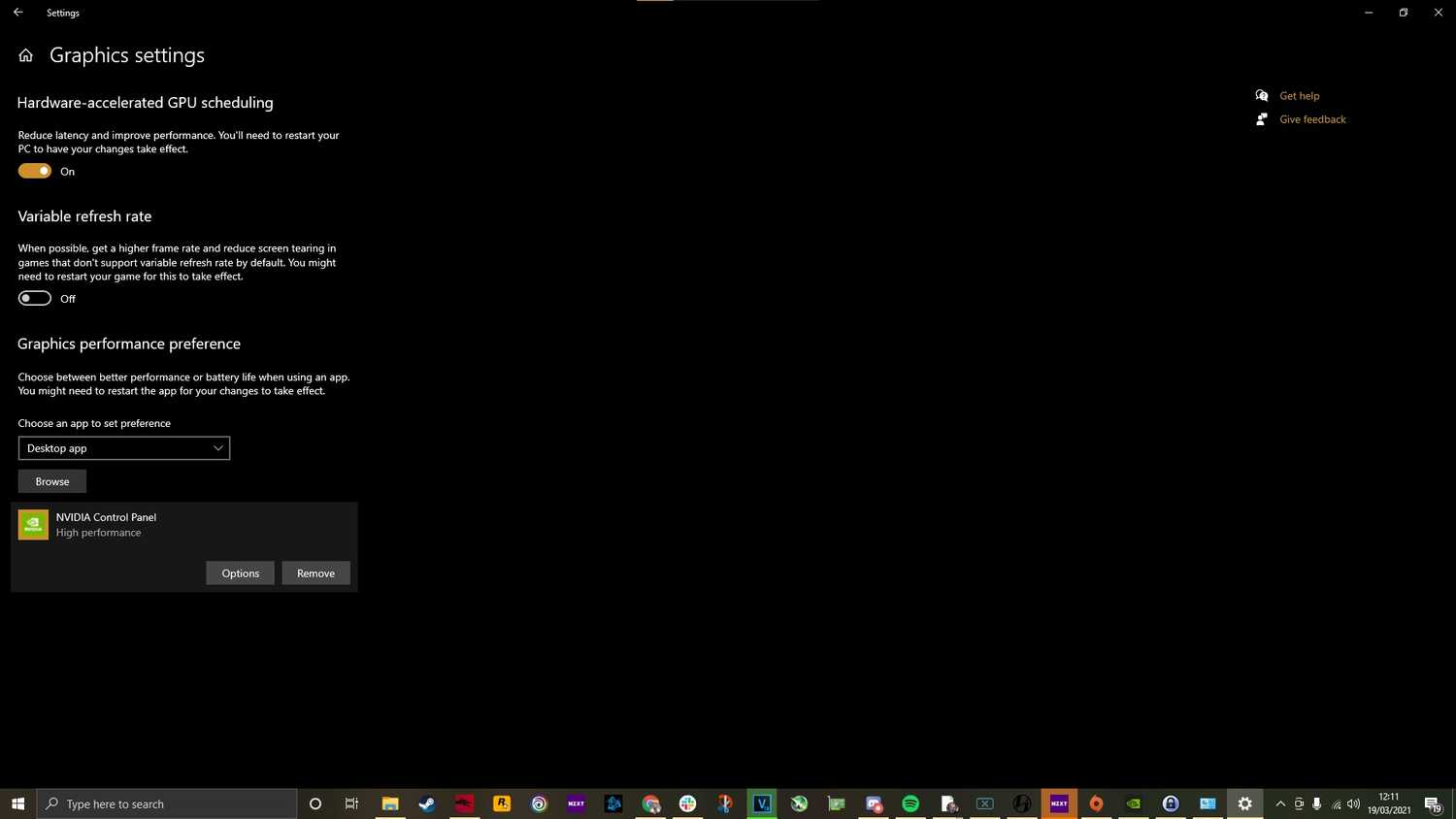Open the Get help link
Screen dimensions: 1456x819
click(x=1299, y=96)
